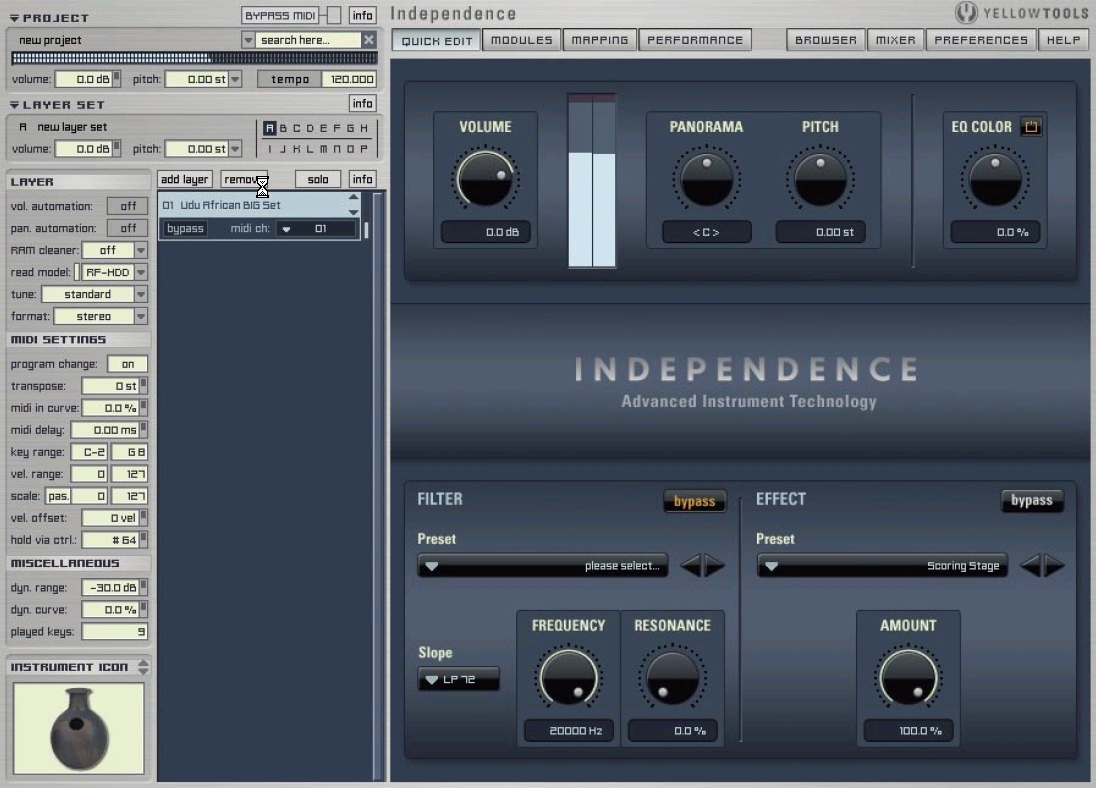The width and height of the screenshot is (1096, 788).
Task: Toggle program change on switch
Action: pos(127,364)
